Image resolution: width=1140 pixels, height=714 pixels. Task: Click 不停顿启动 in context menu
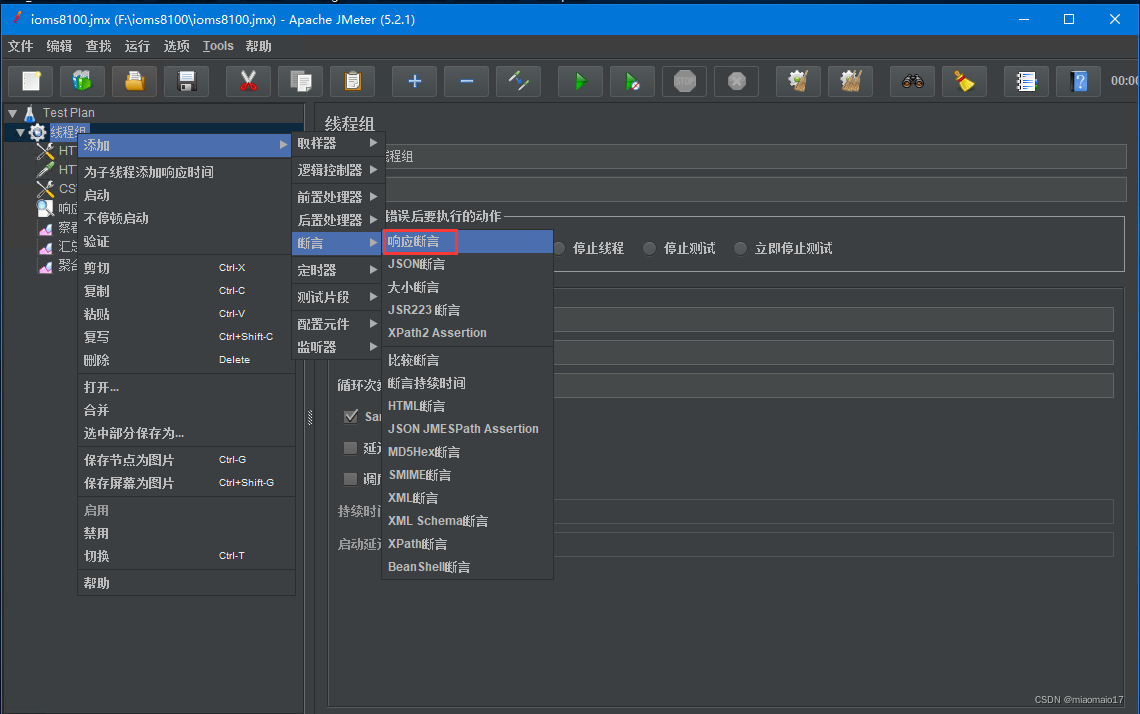(x=185, y=218)
